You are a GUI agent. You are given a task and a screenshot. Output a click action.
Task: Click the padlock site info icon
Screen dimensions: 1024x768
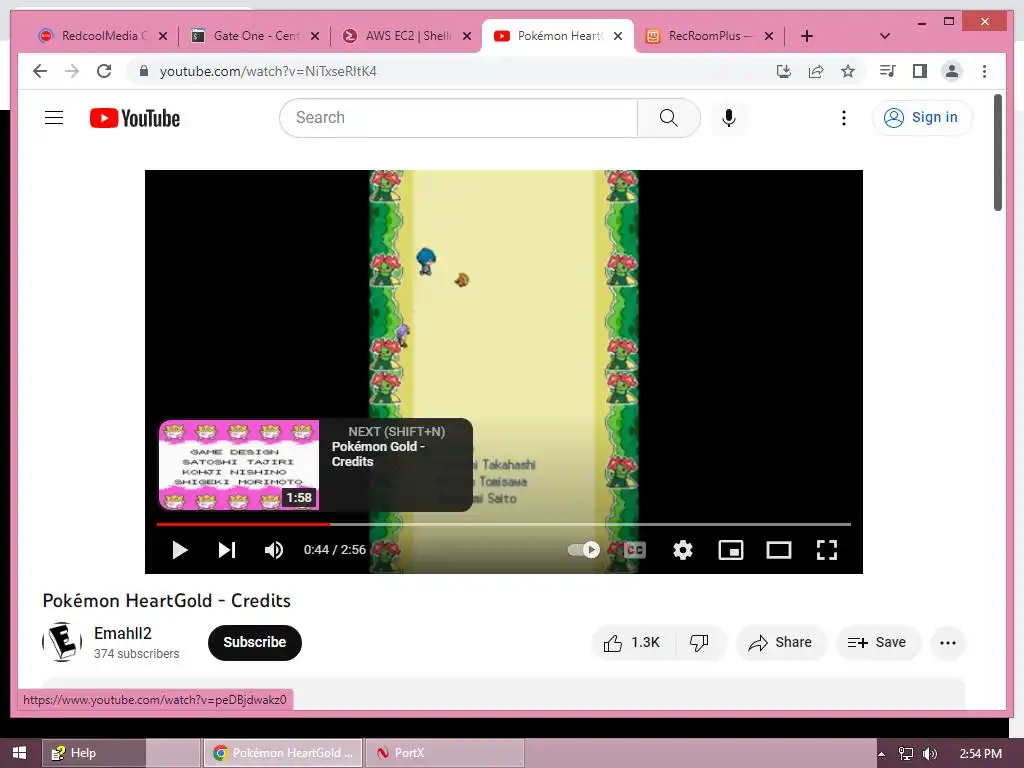coord(144,71)
